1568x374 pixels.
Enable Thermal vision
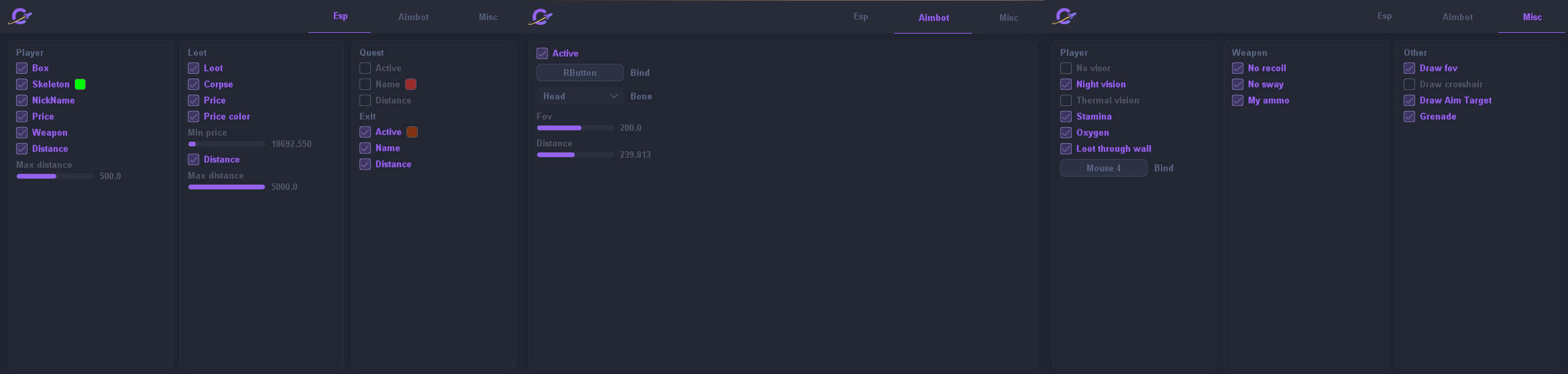[1066, 100]
